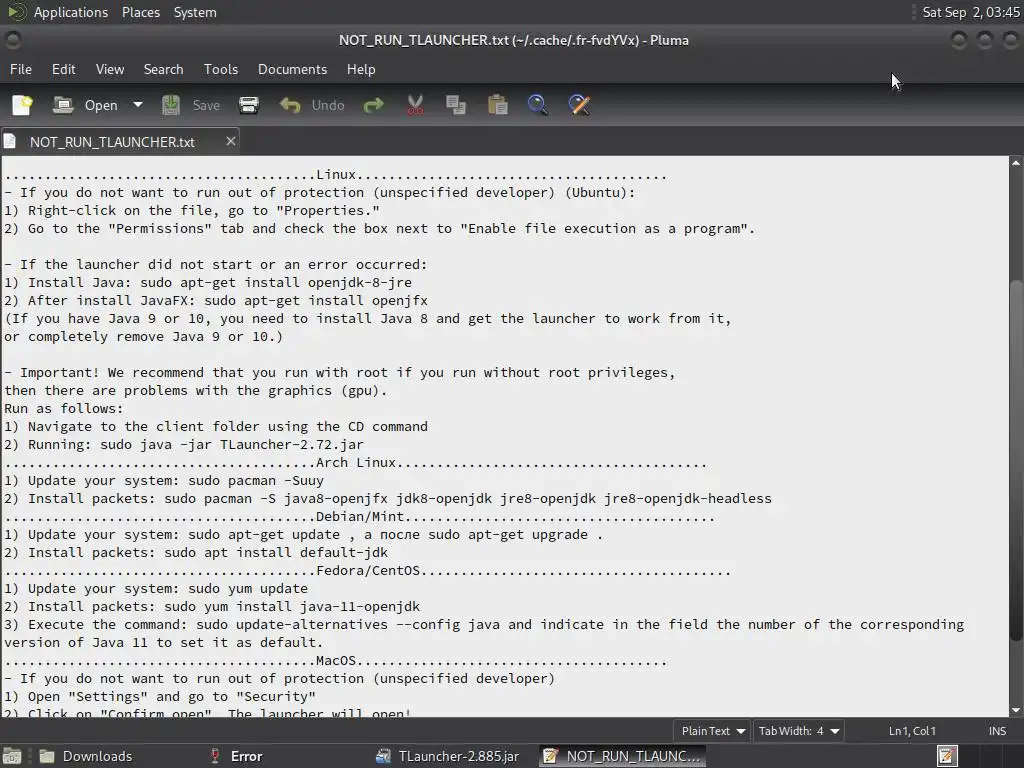Viewport: 1024px width, 768px height.
Task: Click the 'Fedora/CentOS' section header line
Action: (x=367, y=571)
